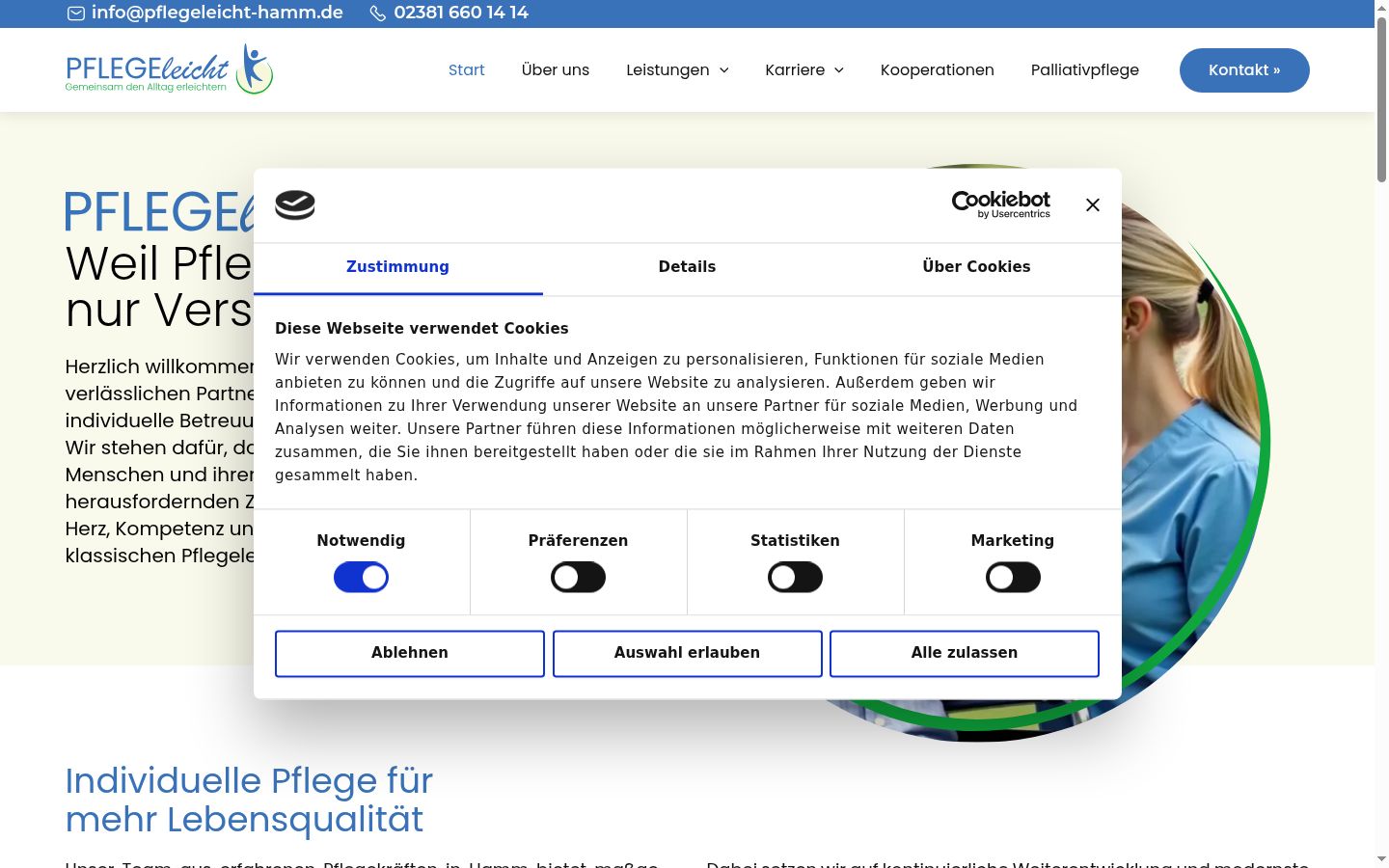This screenshot has width=1389, height=868.
Task: Click the Ablehnen button
Action: [410, 654]
